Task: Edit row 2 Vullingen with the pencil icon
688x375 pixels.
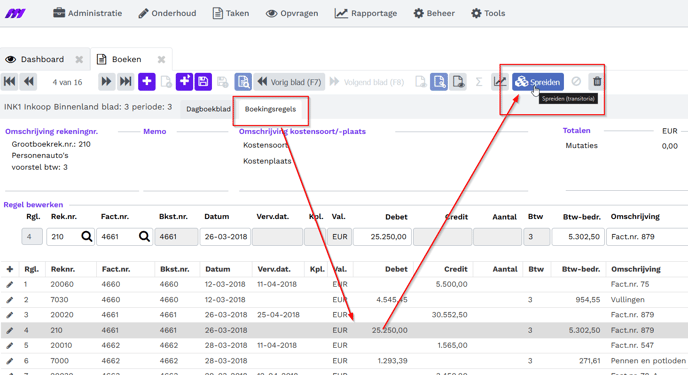Action: pyautogui.click(x=10, y=300)
